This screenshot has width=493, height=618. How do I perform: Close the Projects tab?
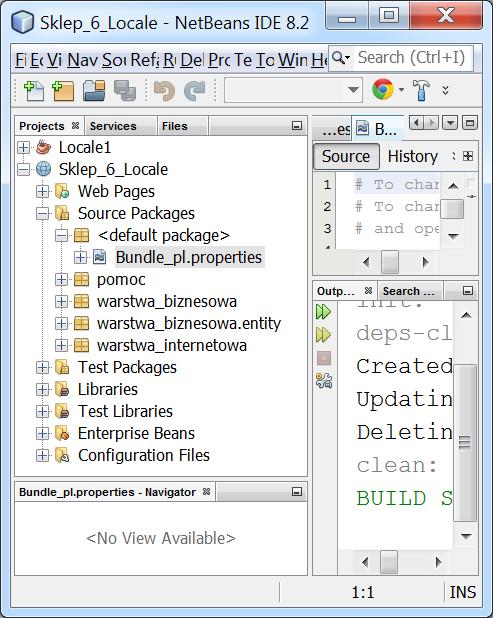[75, 126]
